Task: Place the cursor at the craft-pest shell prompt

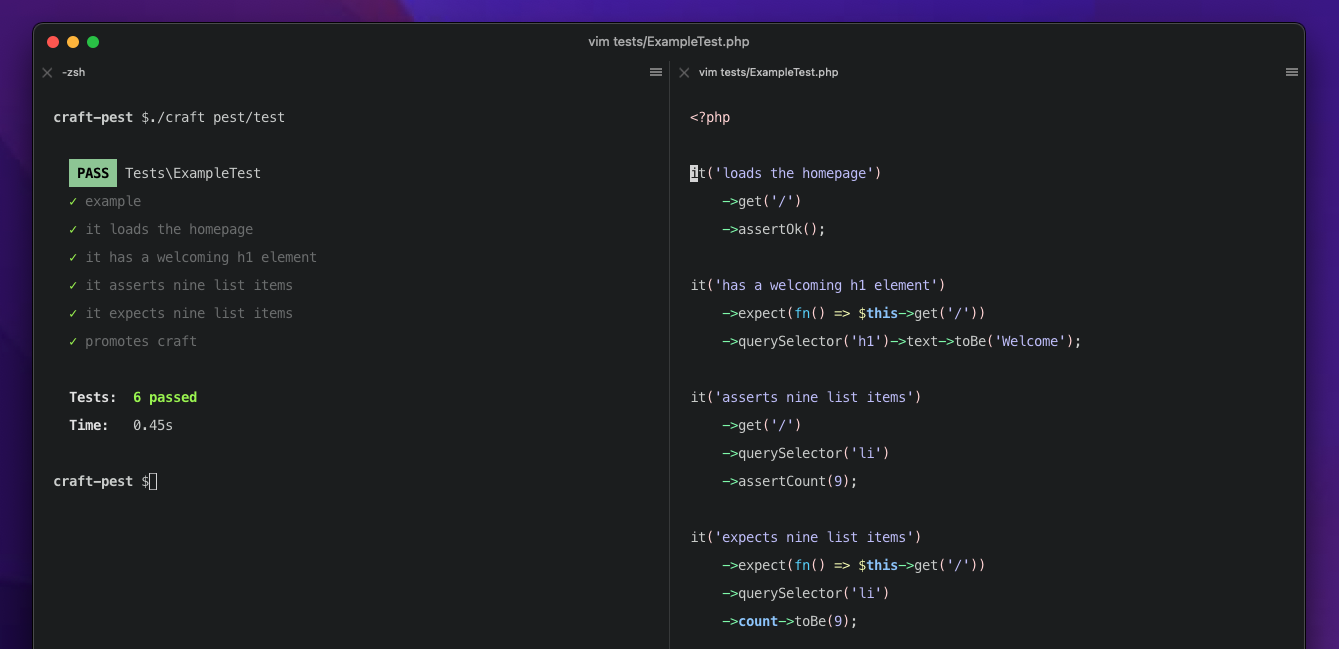Action: point(152,481)
